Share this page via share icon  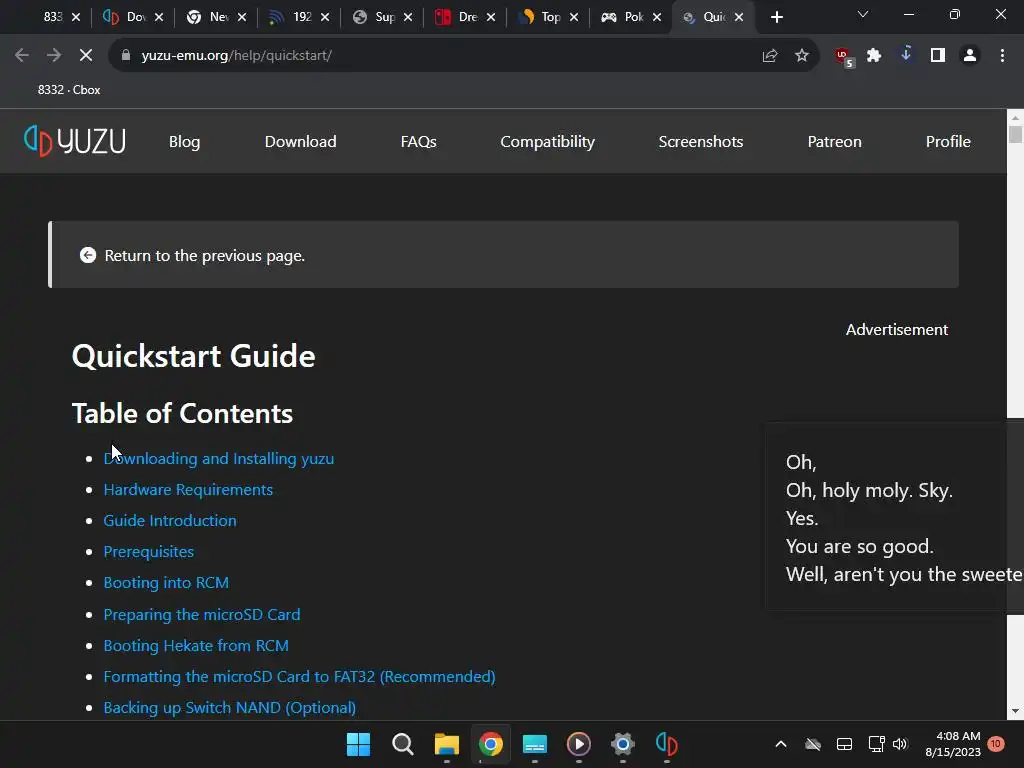(x=770, y=56)
